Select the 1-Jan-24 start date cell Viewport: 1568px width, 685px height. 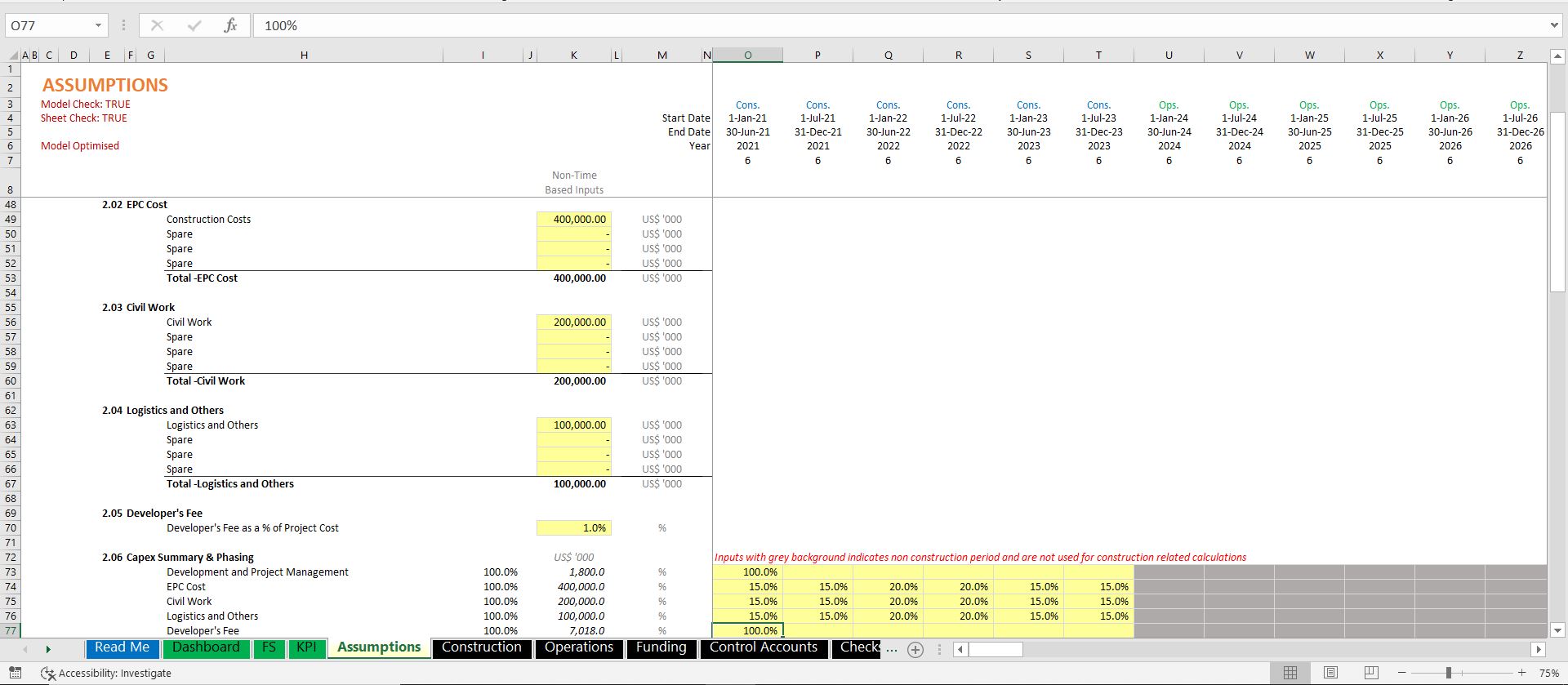[1169, 118]
